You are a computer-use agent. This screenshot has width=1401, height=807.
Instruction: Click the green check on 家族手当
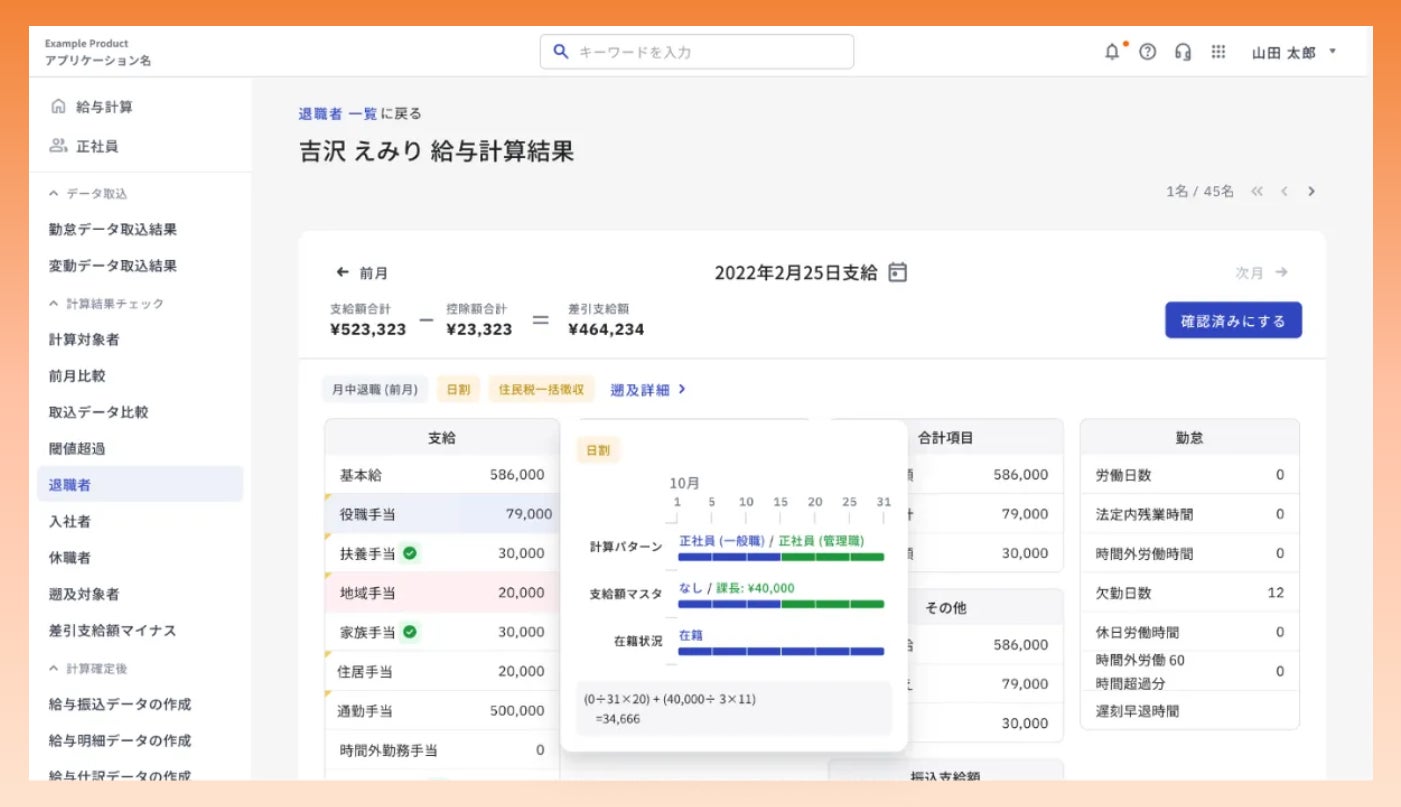click(x=410, y=632)
